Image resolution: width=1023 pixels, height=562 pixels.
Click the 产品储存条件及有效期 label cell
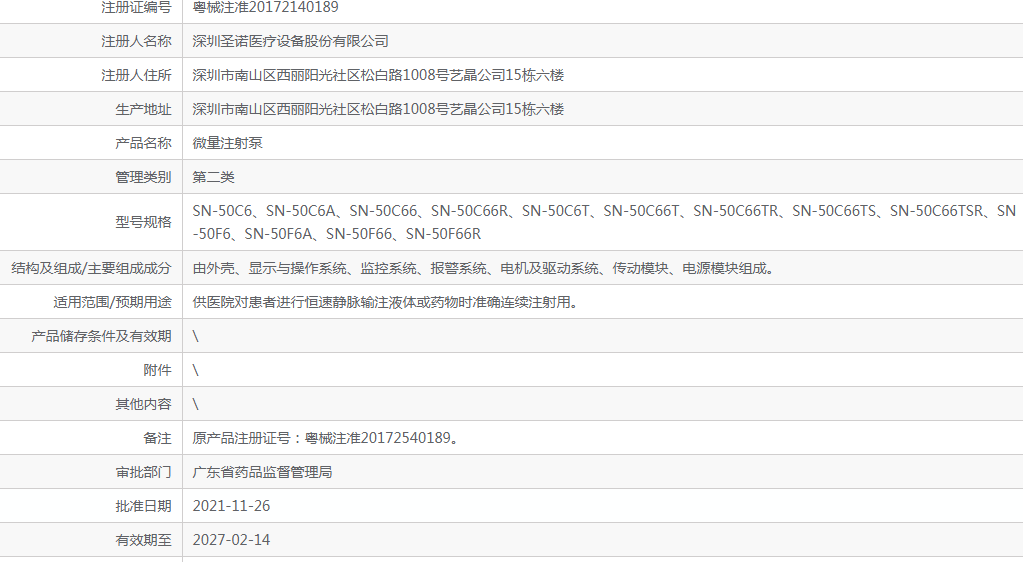coord(101,336)
